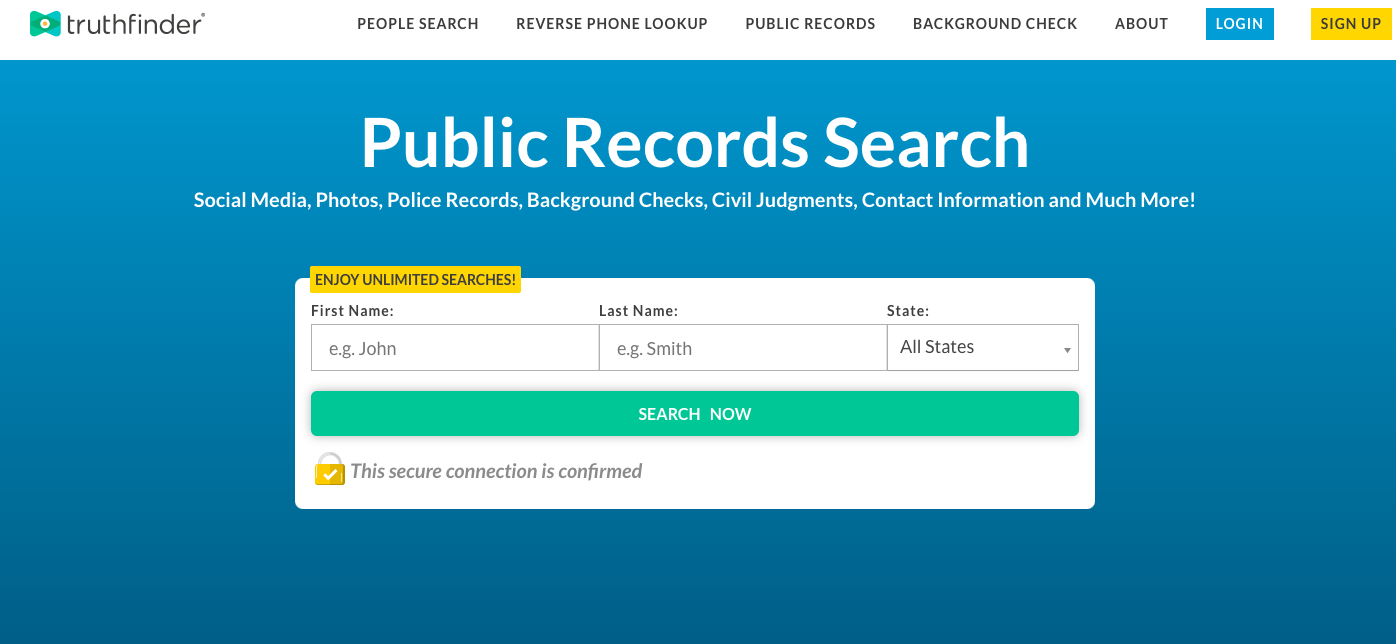Click the blue Login button
This screenshot has height=644, width=1396.
click(x=1240, y=24)
